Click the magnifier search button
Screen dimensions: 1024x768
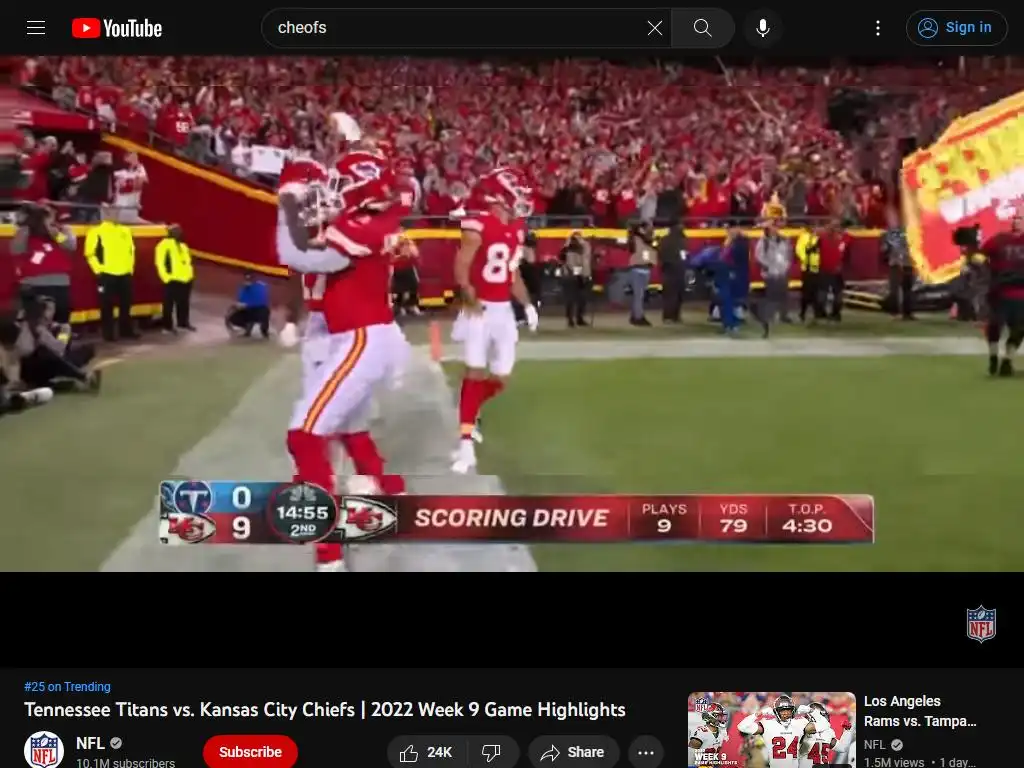pyautogui.click(x=703, y=27)
